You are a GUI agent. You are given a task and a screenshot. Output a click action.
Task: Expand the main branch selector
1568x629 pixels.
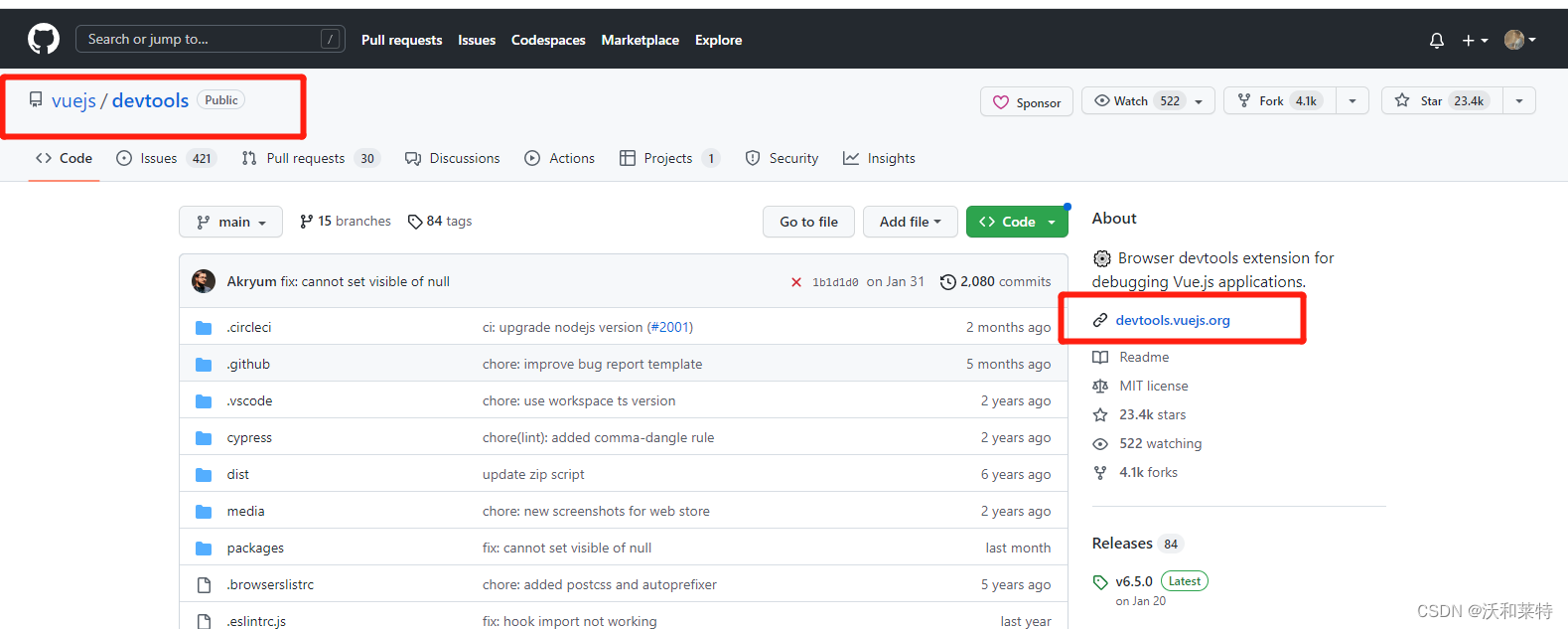click(231, 223)
